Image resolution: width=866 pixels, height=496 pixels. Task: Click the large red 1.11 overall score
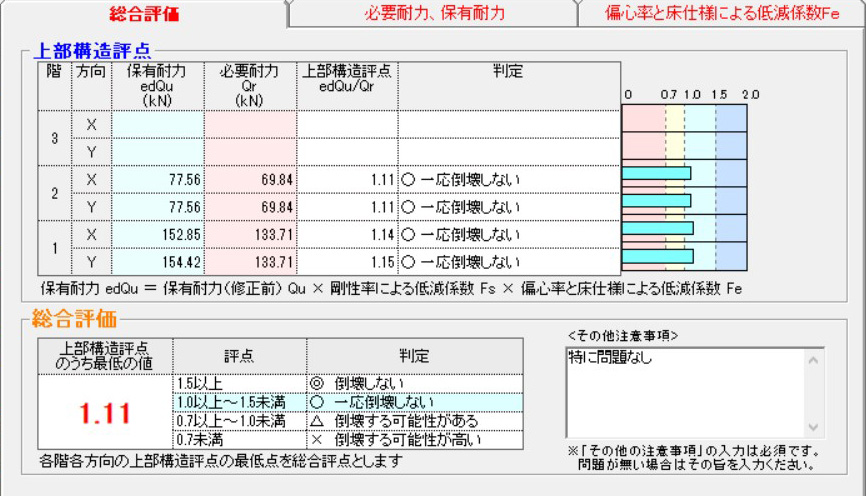pos(105,413)
